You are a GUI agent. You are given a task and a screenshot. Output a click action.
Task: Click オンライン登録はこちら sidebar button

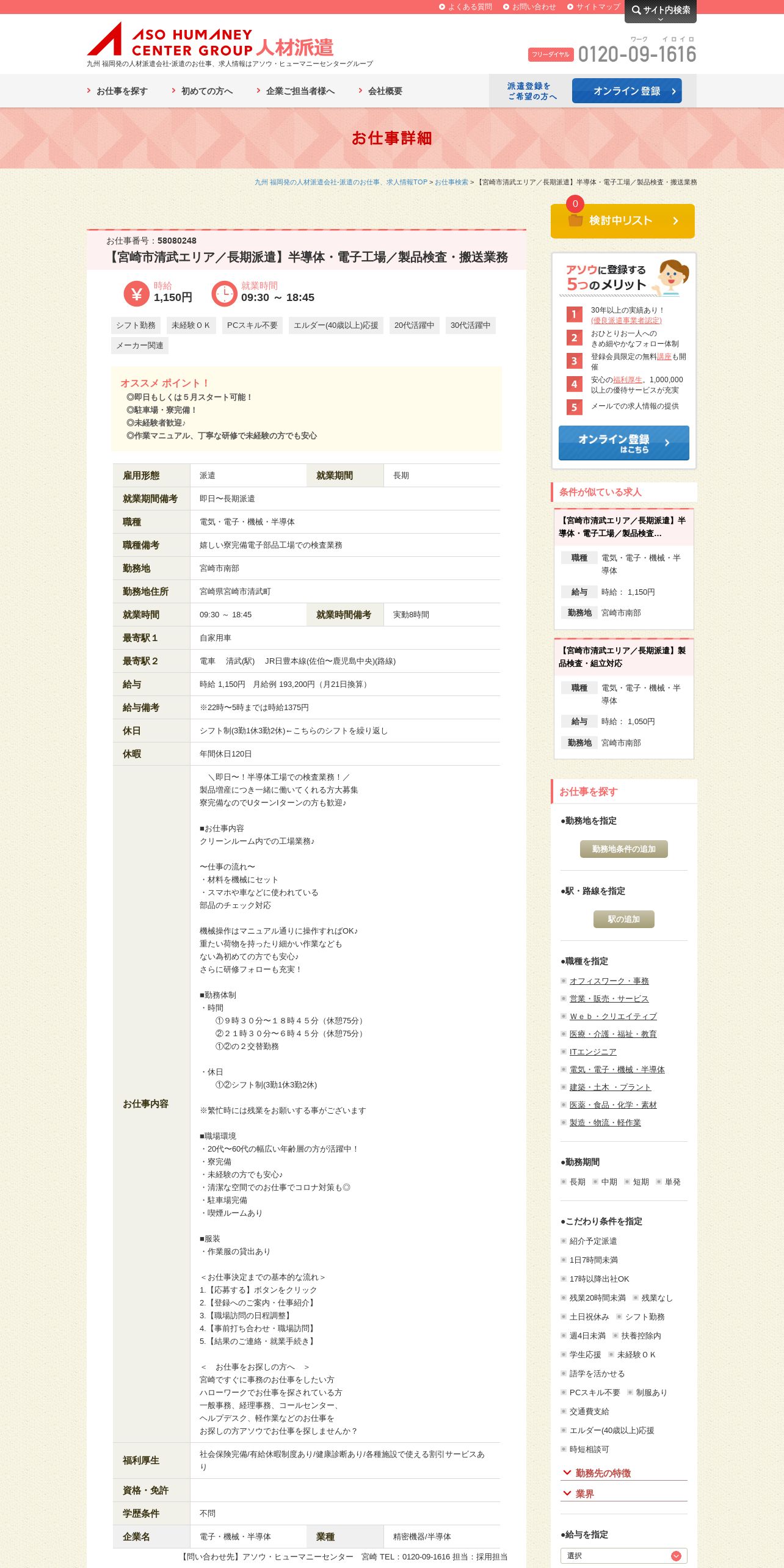pyautogui.click(x=624, y=443)
